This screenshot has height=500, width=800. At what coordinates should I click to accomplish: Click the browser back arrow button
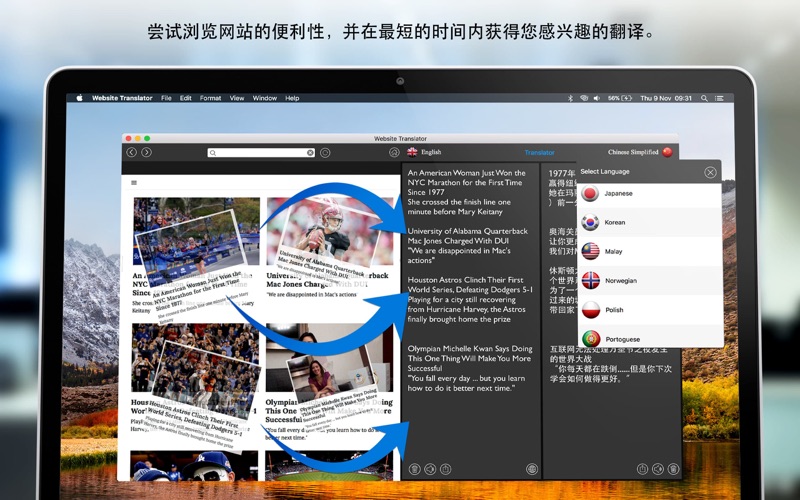point(131,152)
